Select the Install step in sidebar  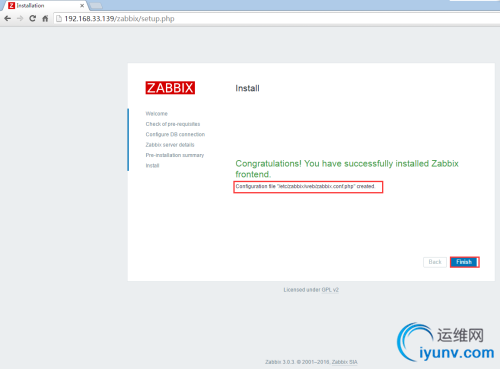pyautogui.click(x=152, y=166)
